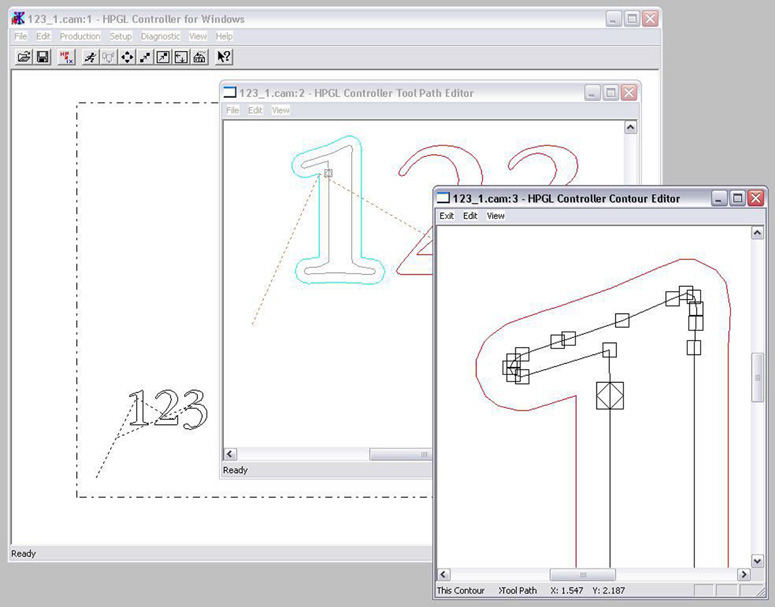775x607 pixels.
Task: Click Exit in the Contour Editor menu
Action: coord(447,216)
